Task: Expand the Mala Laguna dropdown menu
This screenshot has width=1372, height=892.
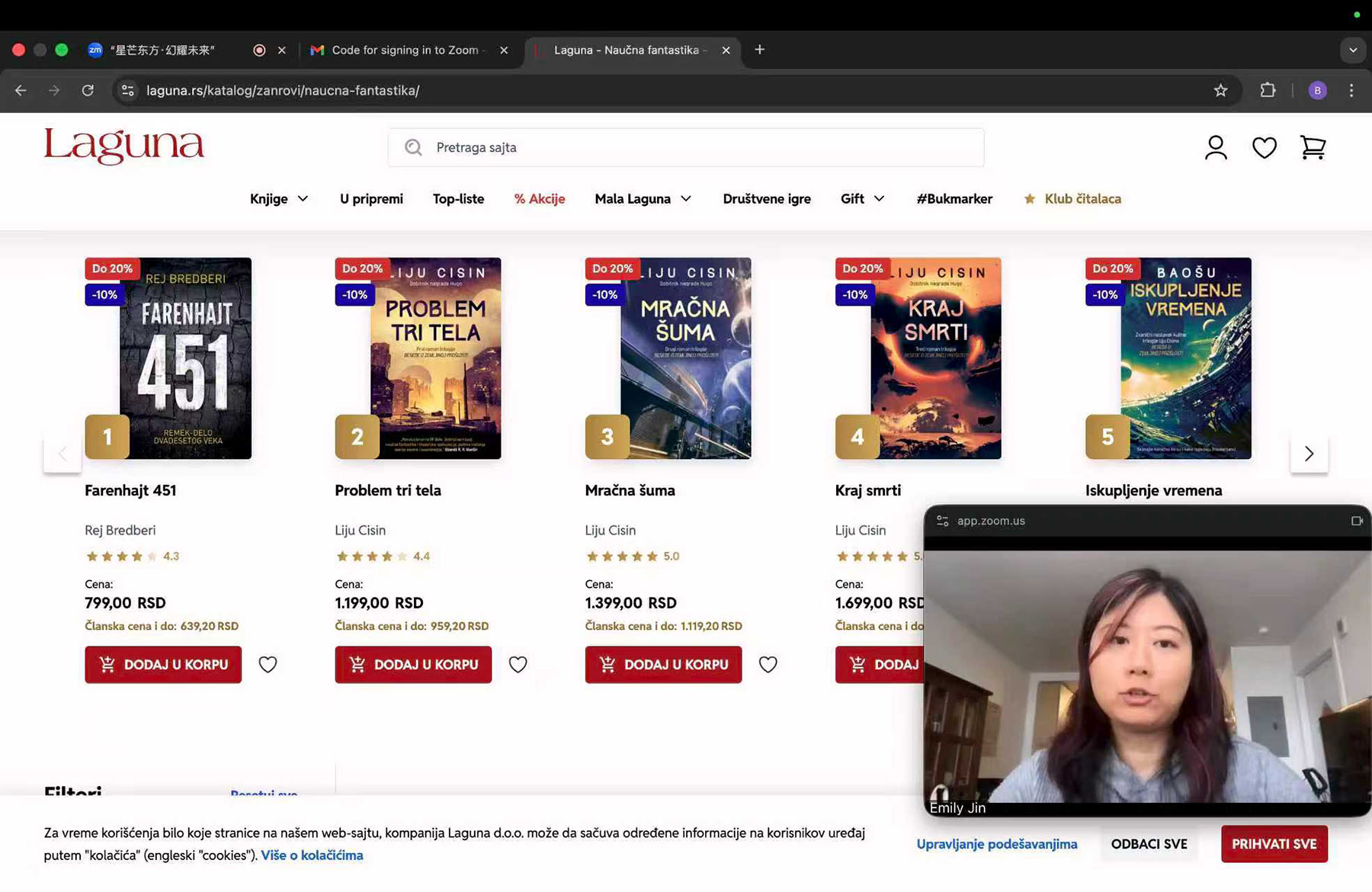Action: pos(643,199)
